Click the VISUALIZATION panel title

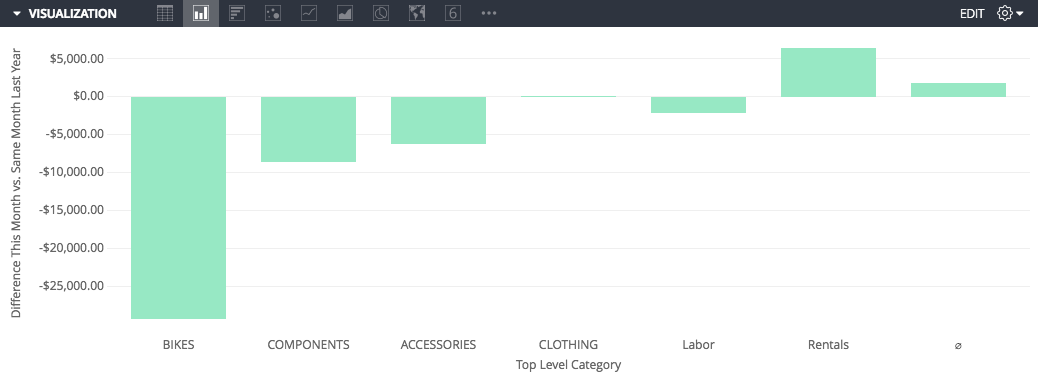tap(73, 13)
